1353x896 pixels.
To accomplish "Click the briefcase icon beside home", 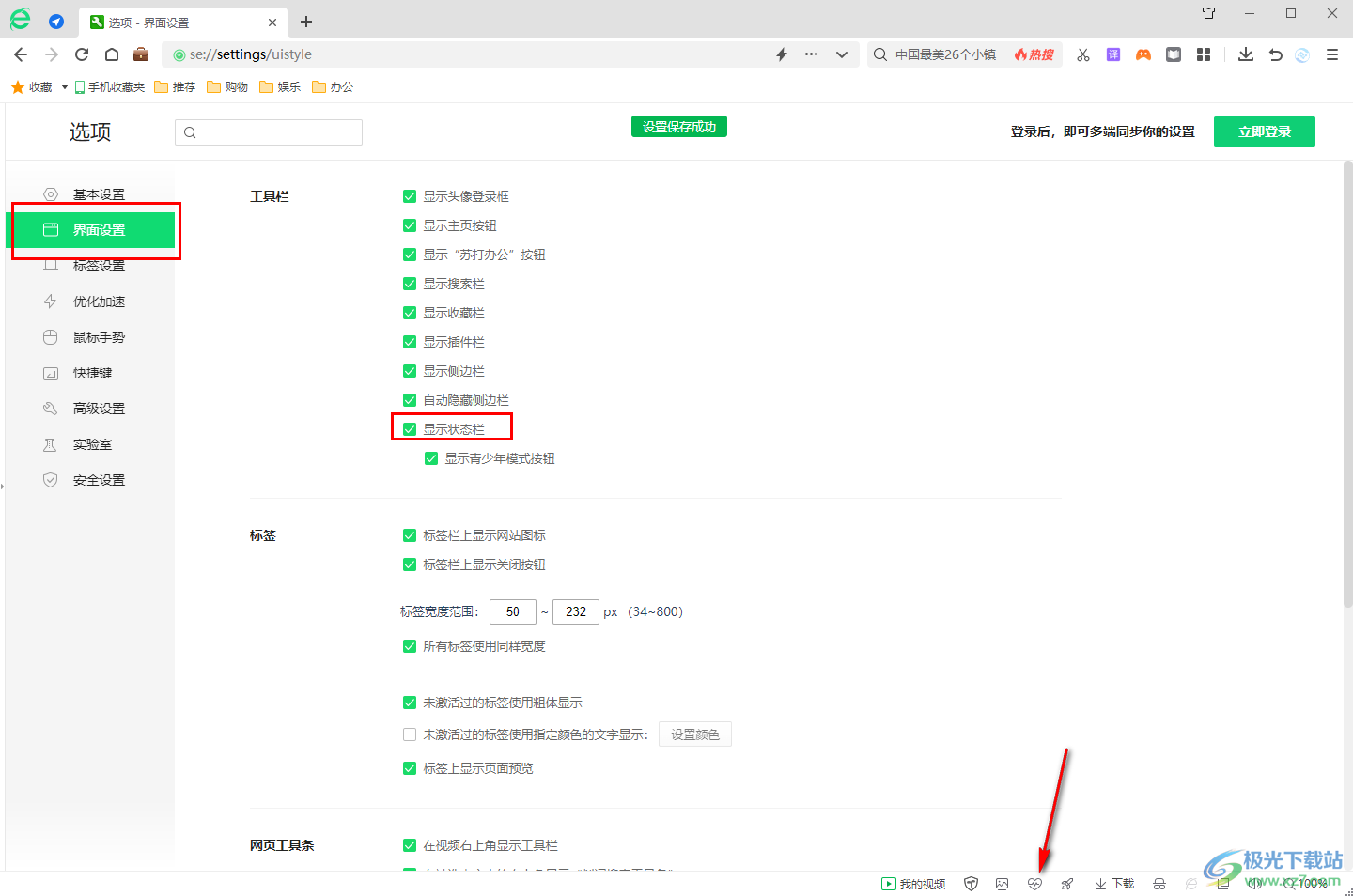I will [x=141, y=54].
